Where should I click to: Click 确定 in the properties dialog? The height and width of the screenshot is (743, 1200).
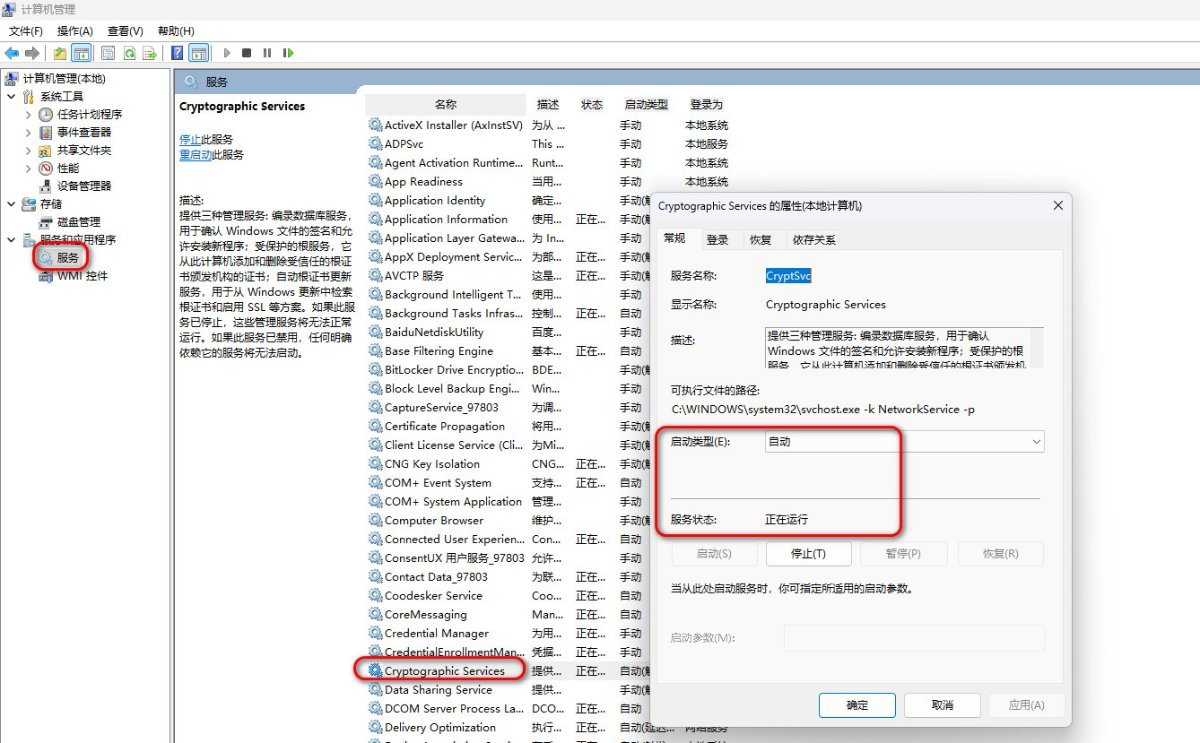(x=857, y=705)
